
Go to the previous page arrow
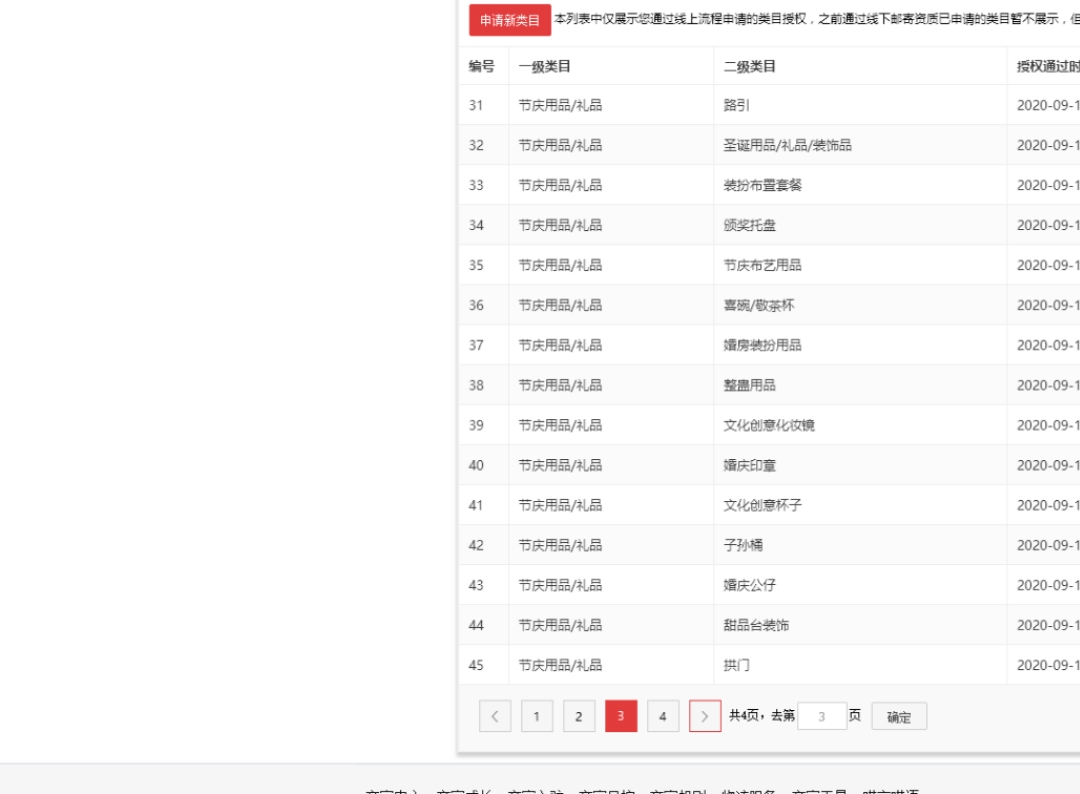tap(495, 716)
